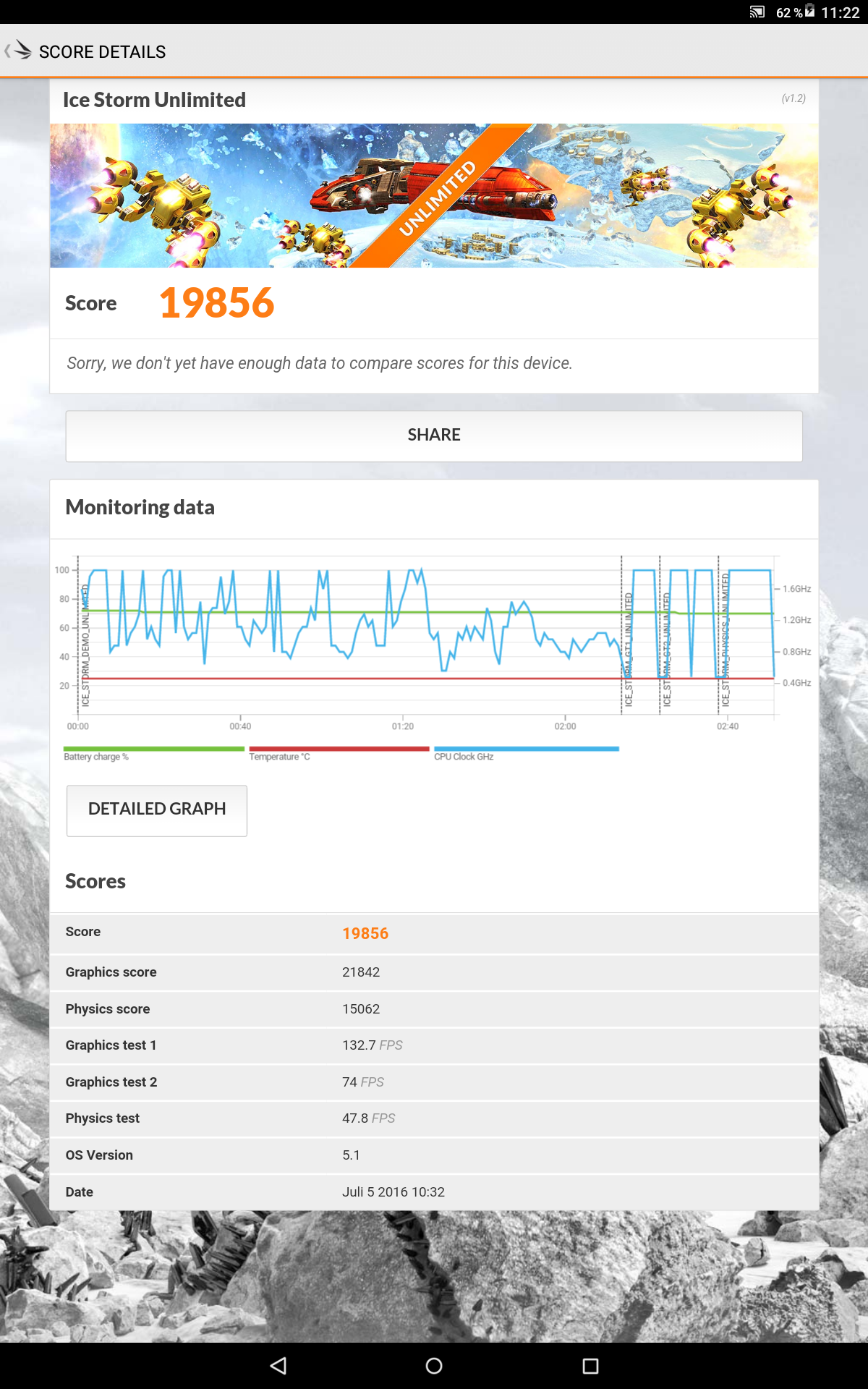Tap the Android recent apps button
The image size is (868, 1389).
pyautogui.click(x=590, y=1366)
